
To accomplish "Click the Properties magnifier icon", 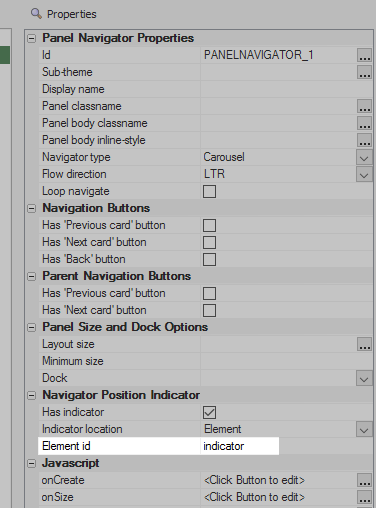I will pyautogui.click(x=36, y=14).
